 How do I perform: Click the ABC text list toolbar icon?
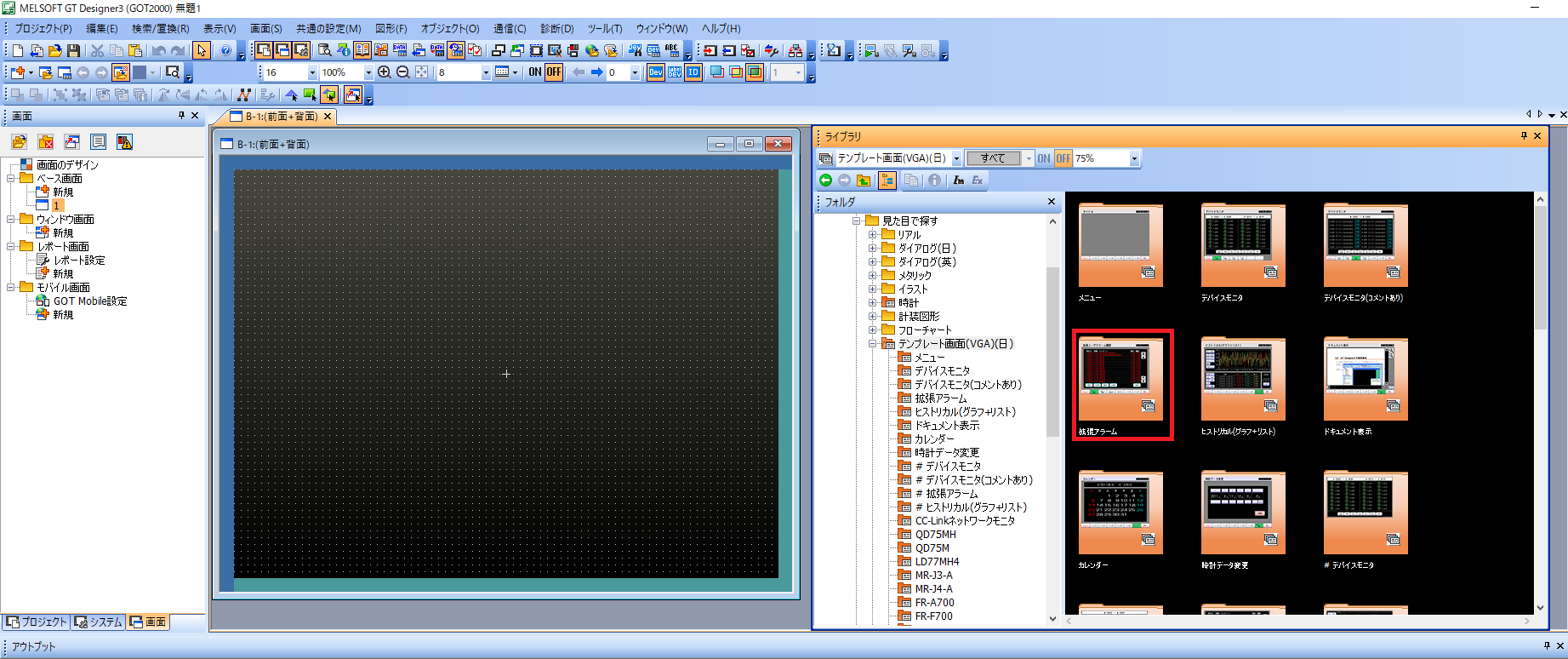pyautogui.click(x=672, y=51)
